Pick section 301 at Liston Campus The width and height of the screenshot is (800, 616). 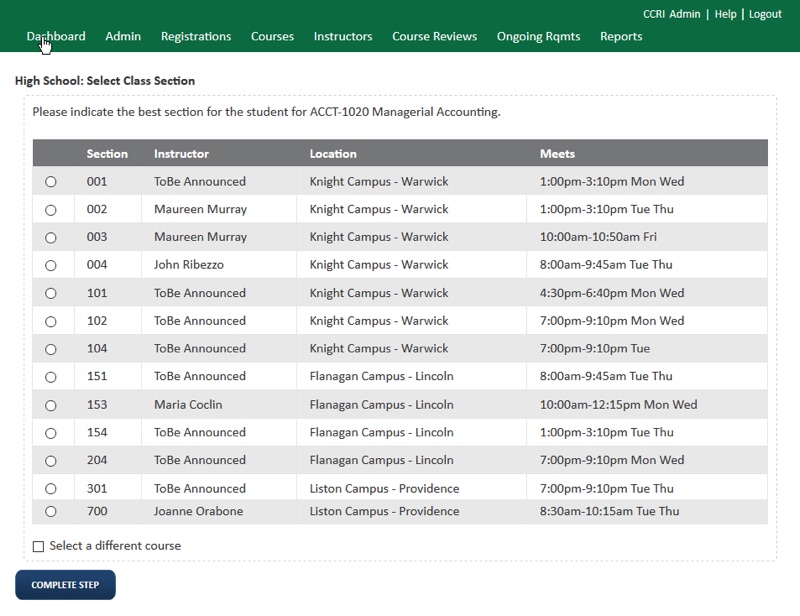pyautogui.click(x=51, y=489)
